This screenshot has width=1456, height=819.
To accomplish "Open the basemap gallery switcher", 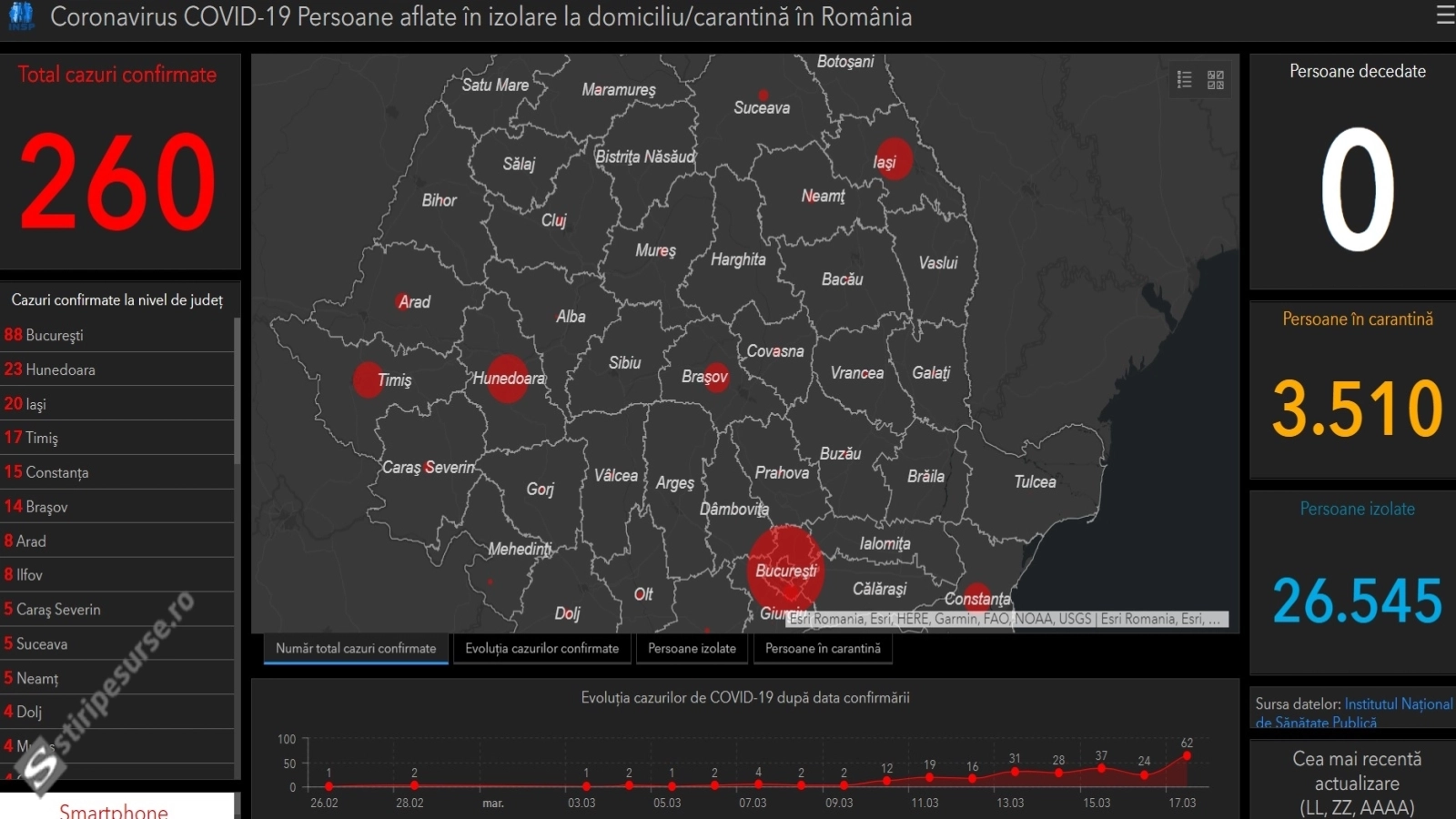I will click(1216, 80).
